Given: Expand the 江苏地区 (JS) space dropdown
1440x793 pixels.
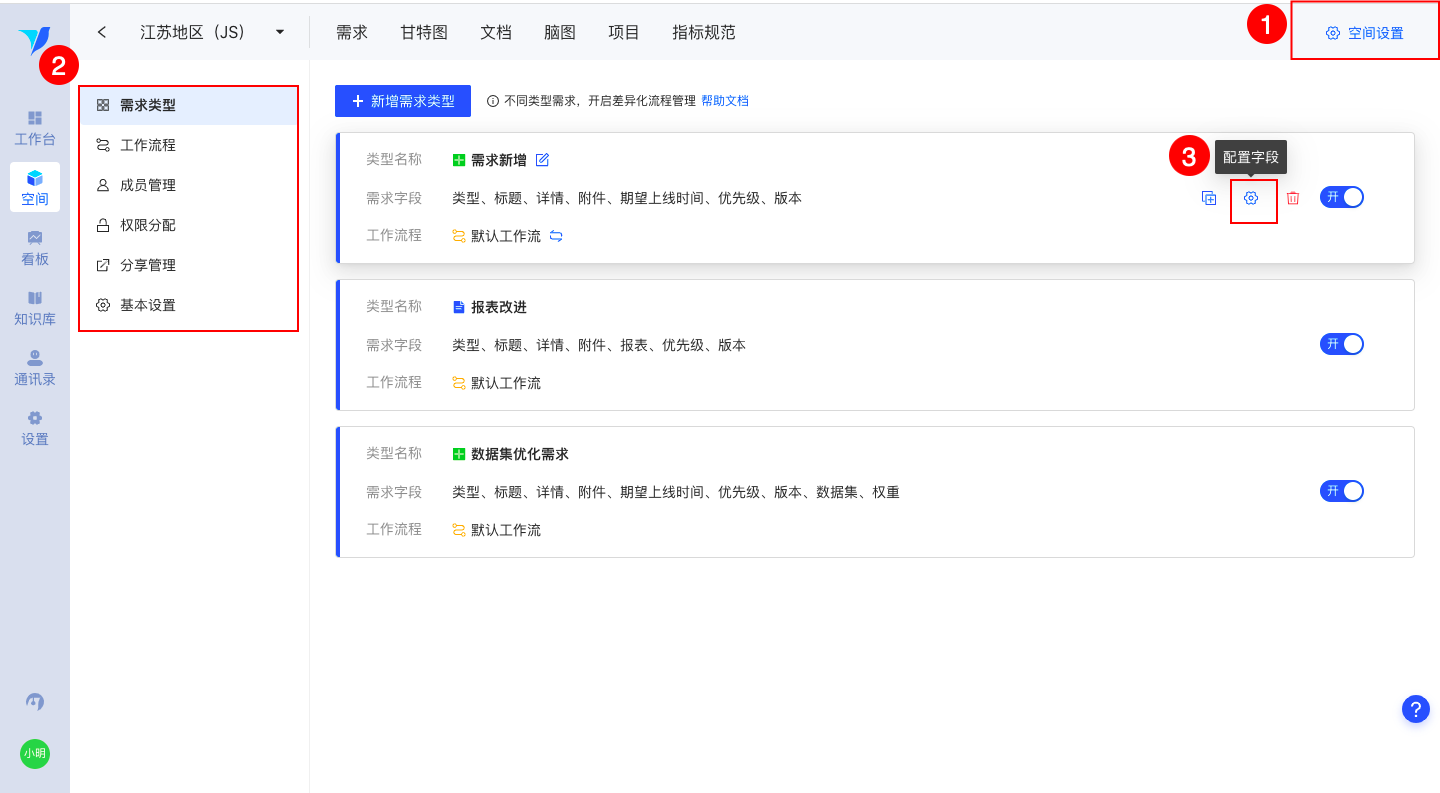Looking at the screenshot, I should [x=280, y=32].
